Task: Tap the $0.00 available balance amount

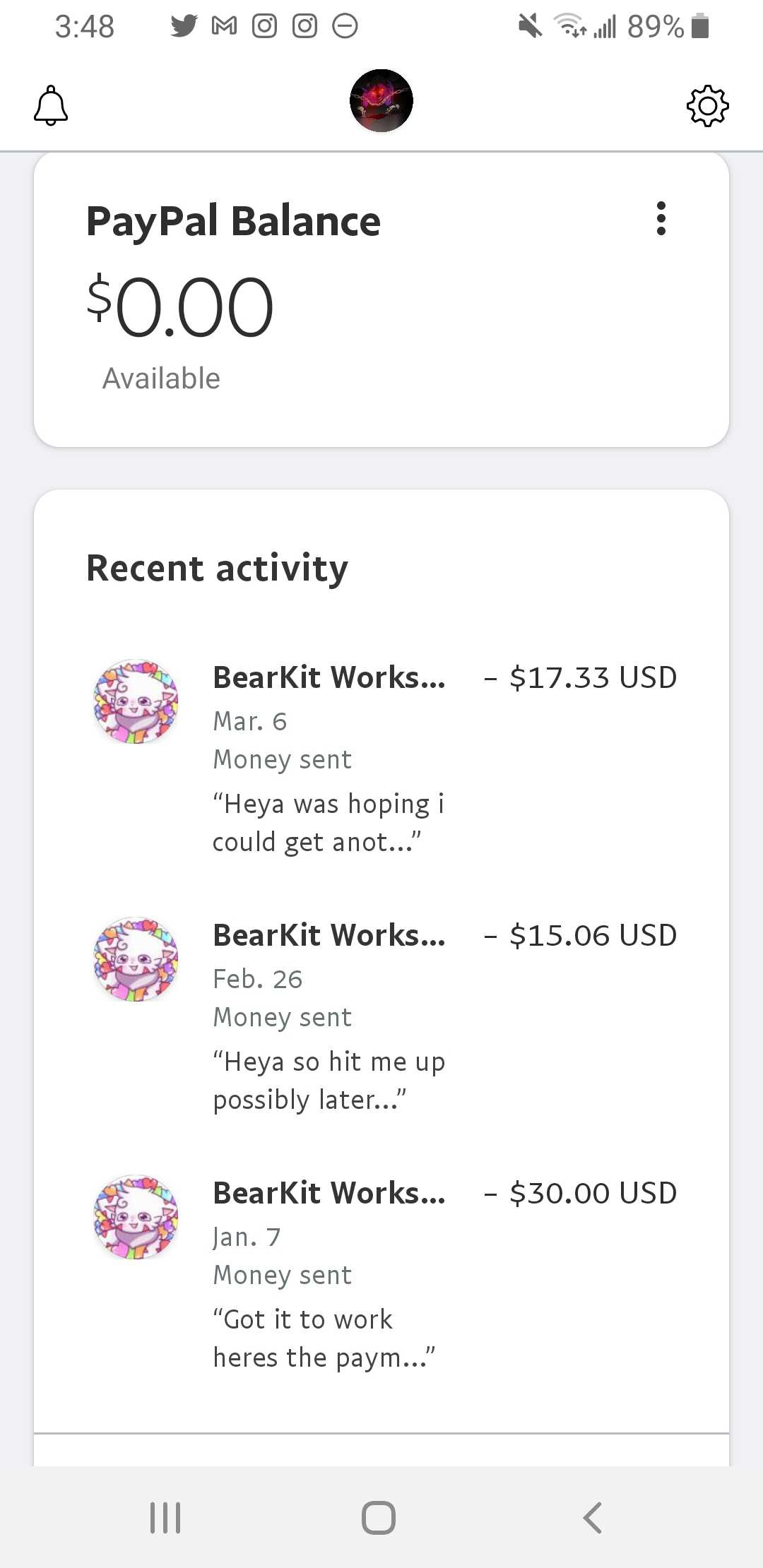Action: point(180,307)
